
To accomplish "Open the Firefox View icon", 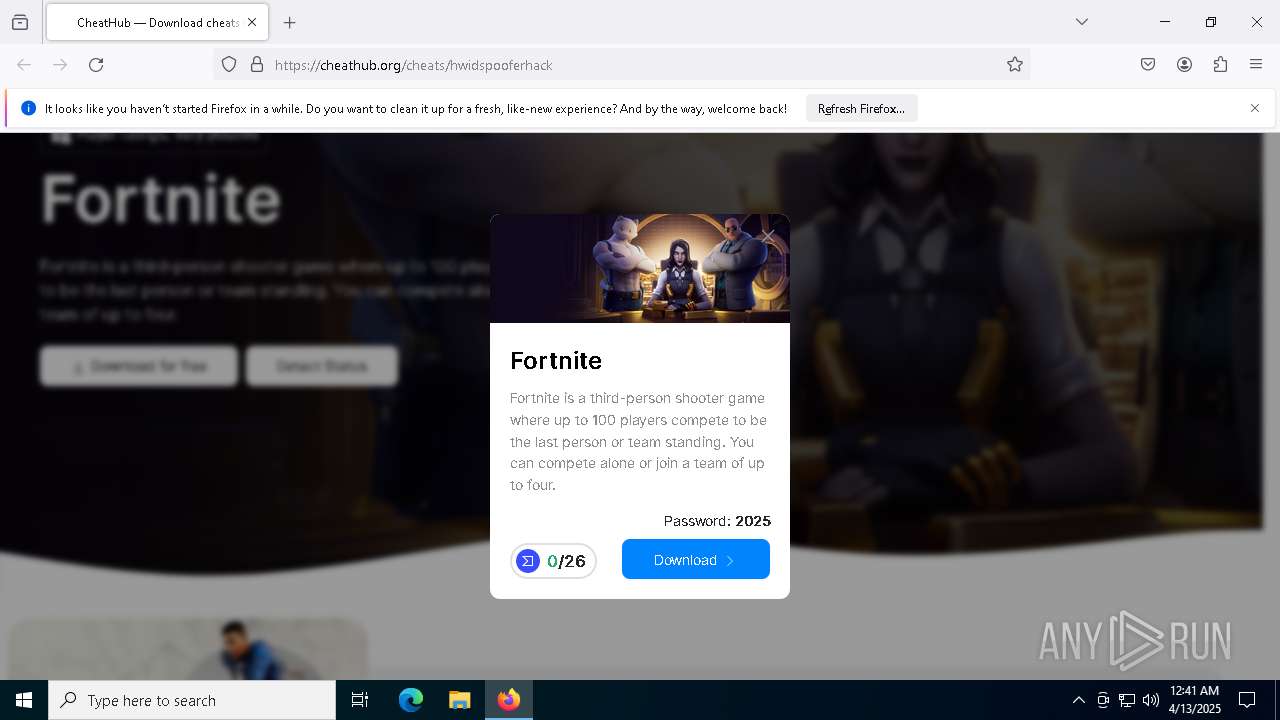I will tap(20, 22).
